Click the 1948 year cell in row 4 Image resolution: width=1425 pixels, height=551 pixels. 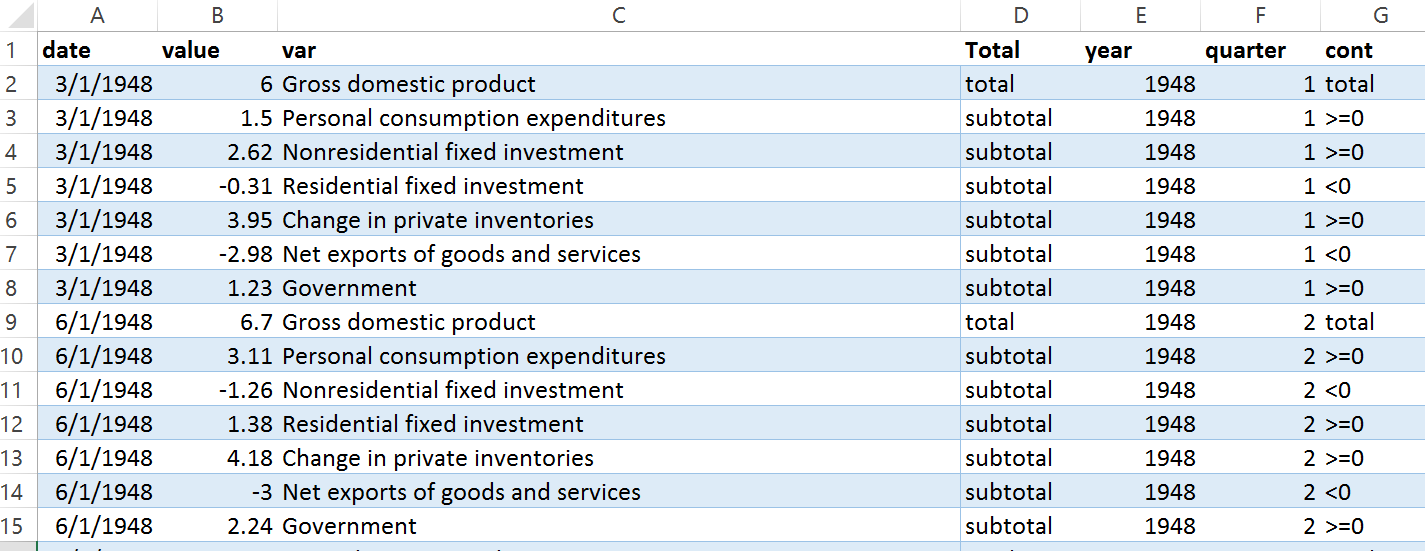[1140, 152]
